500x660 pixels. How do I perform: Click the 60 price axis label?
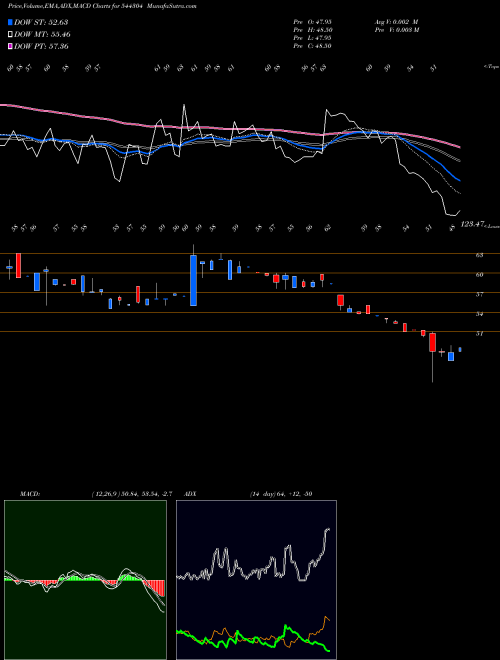(479, 275)
